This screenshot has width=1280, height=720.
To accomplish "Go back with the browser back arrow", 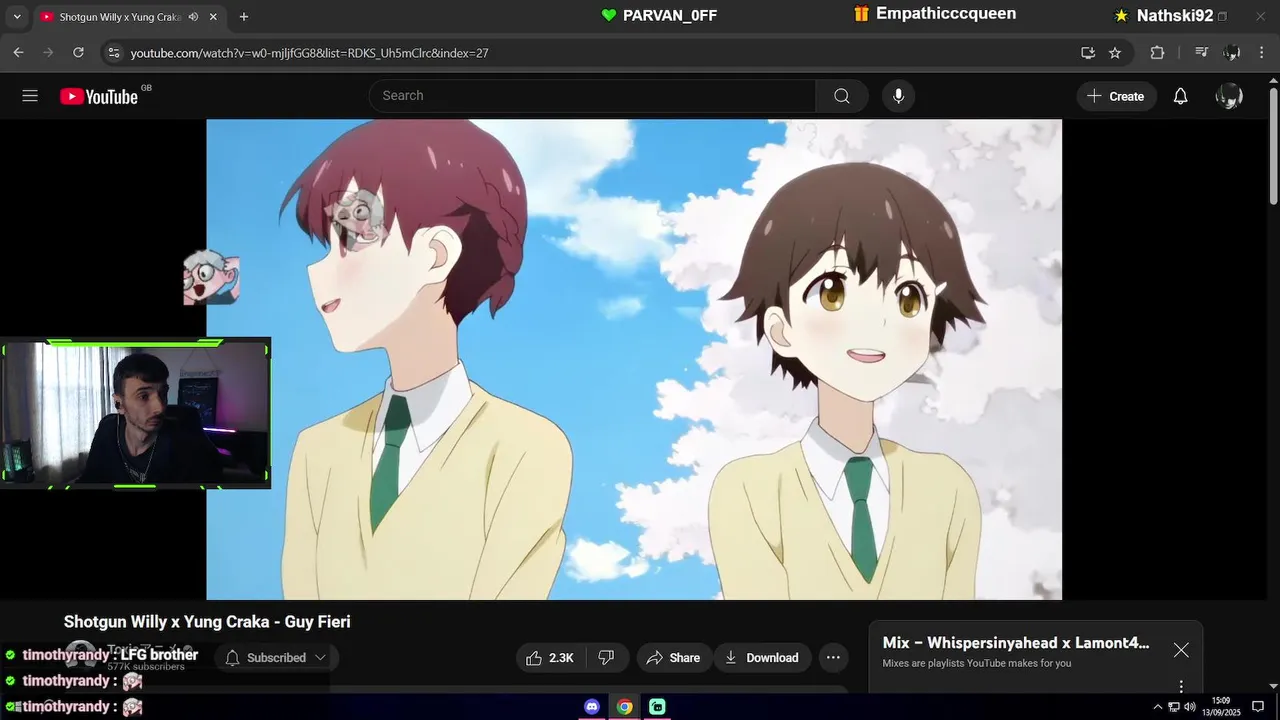I will coord(18,52).
